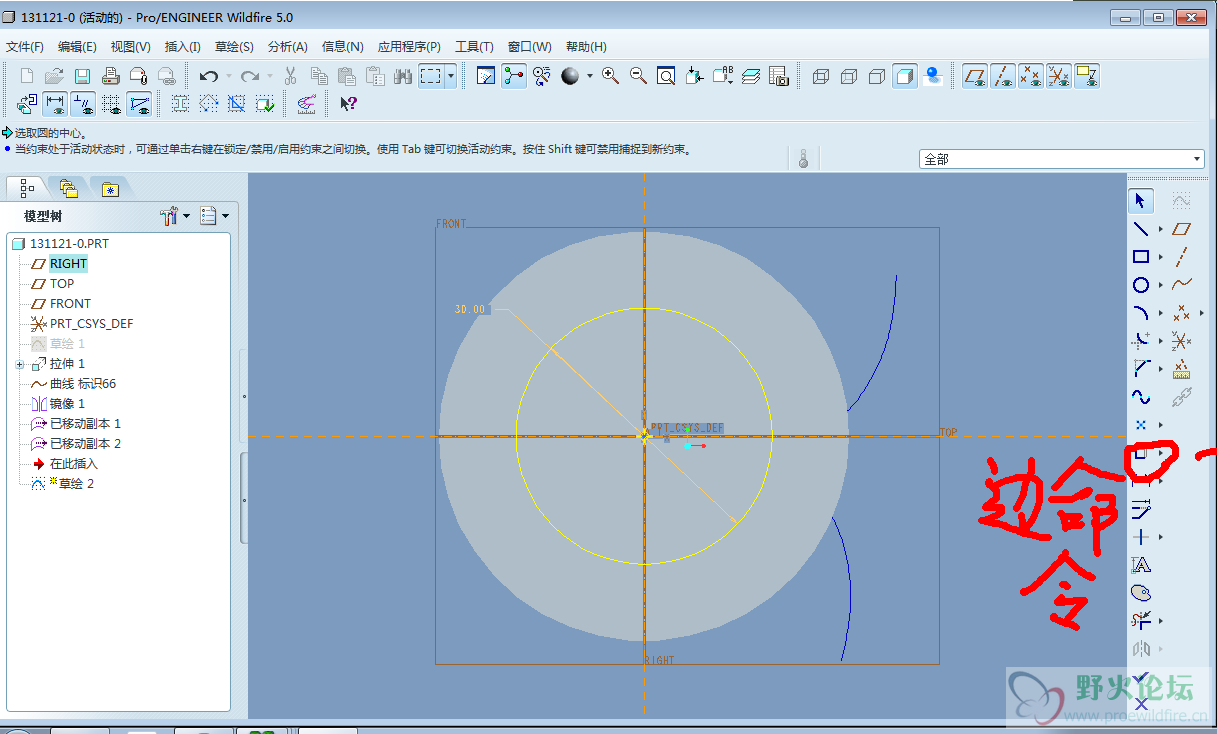Image resolution: width=1217 pixels, height=734 pixels.
Task: Expand the Line tool flyout arrow
Action: (1160, 229)
